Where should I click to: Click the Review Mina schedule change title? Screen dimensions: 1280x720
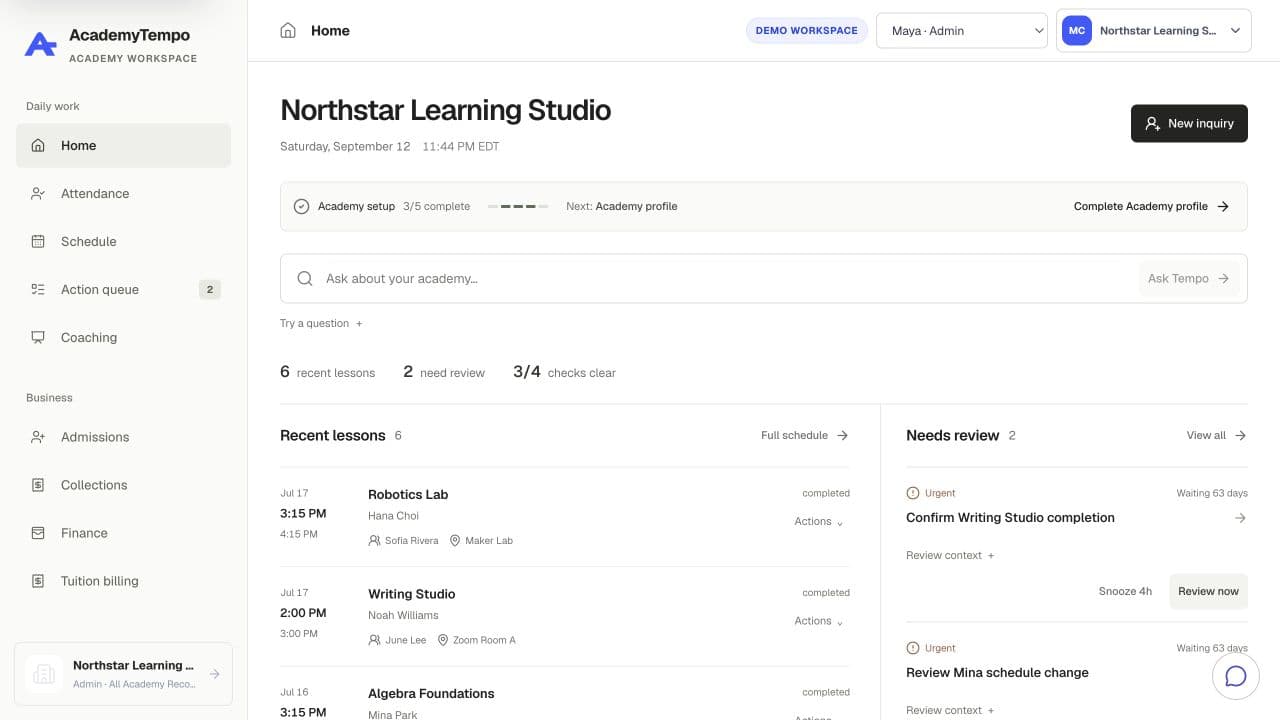coord(997,672)
